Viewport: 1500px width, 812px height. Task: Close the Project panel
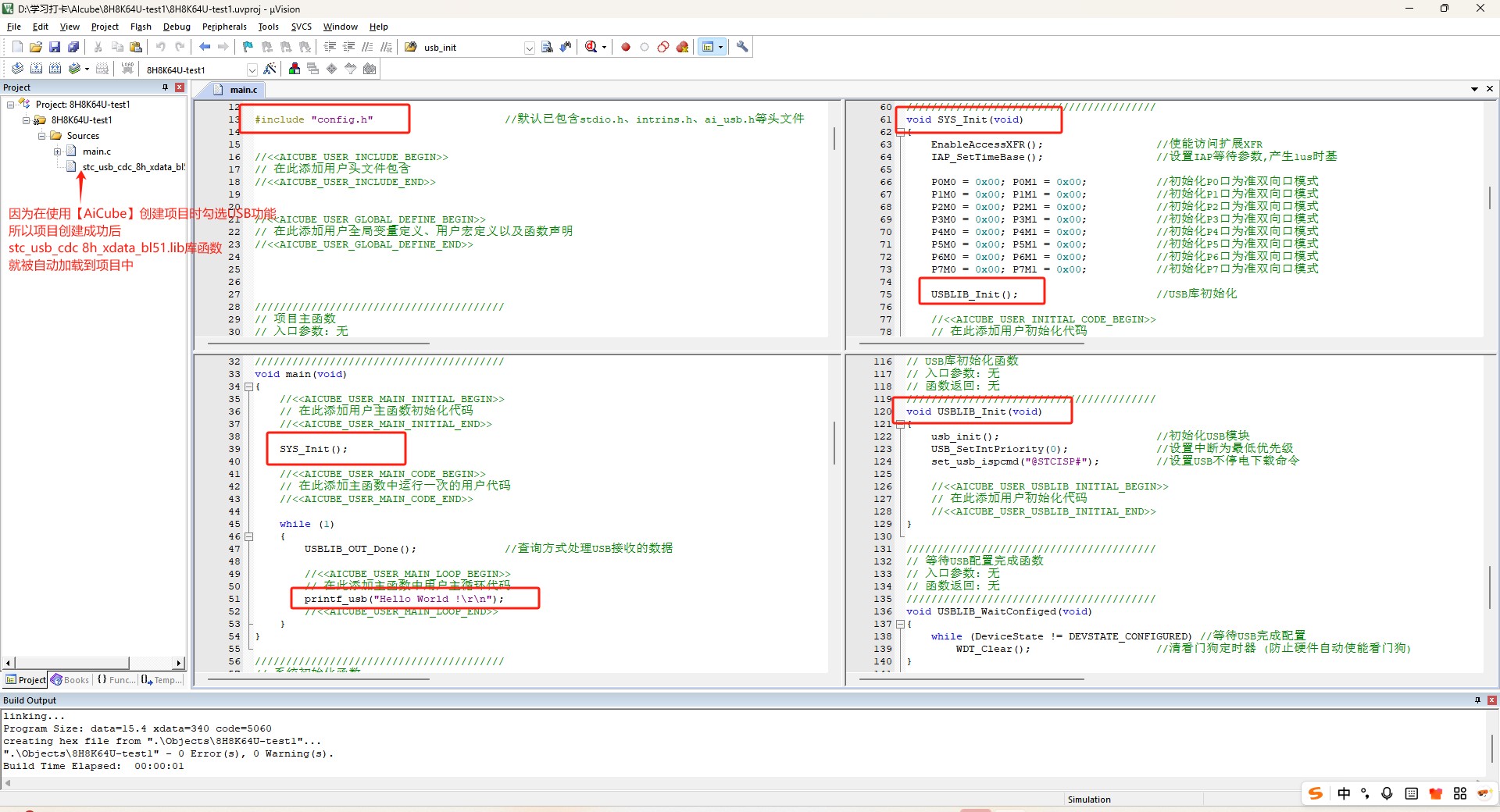click(180, 87)
